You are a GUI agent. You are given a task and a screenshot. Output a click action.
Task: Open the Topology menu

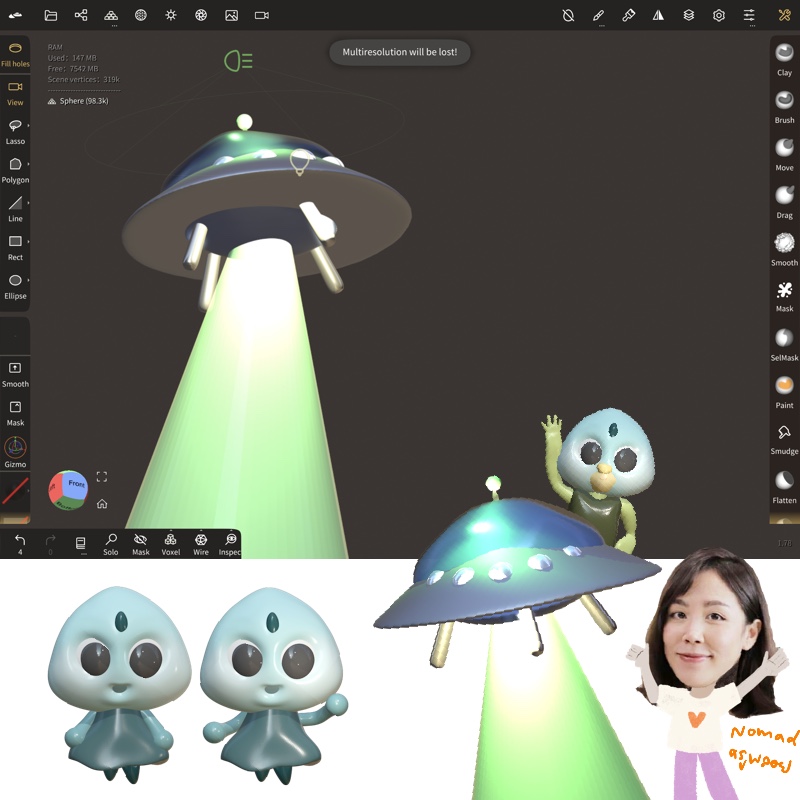point(111,16)
